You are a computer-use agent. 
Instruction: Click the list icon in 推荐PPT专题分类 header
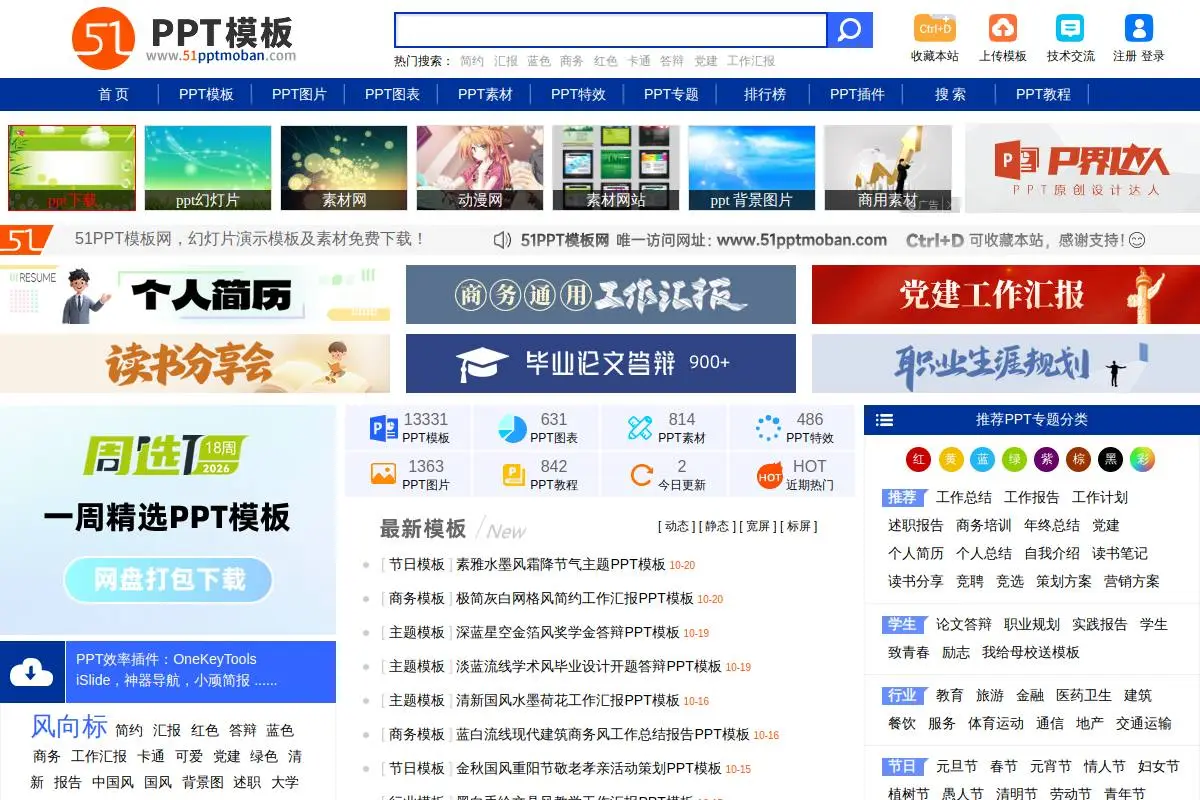[884, 420]
